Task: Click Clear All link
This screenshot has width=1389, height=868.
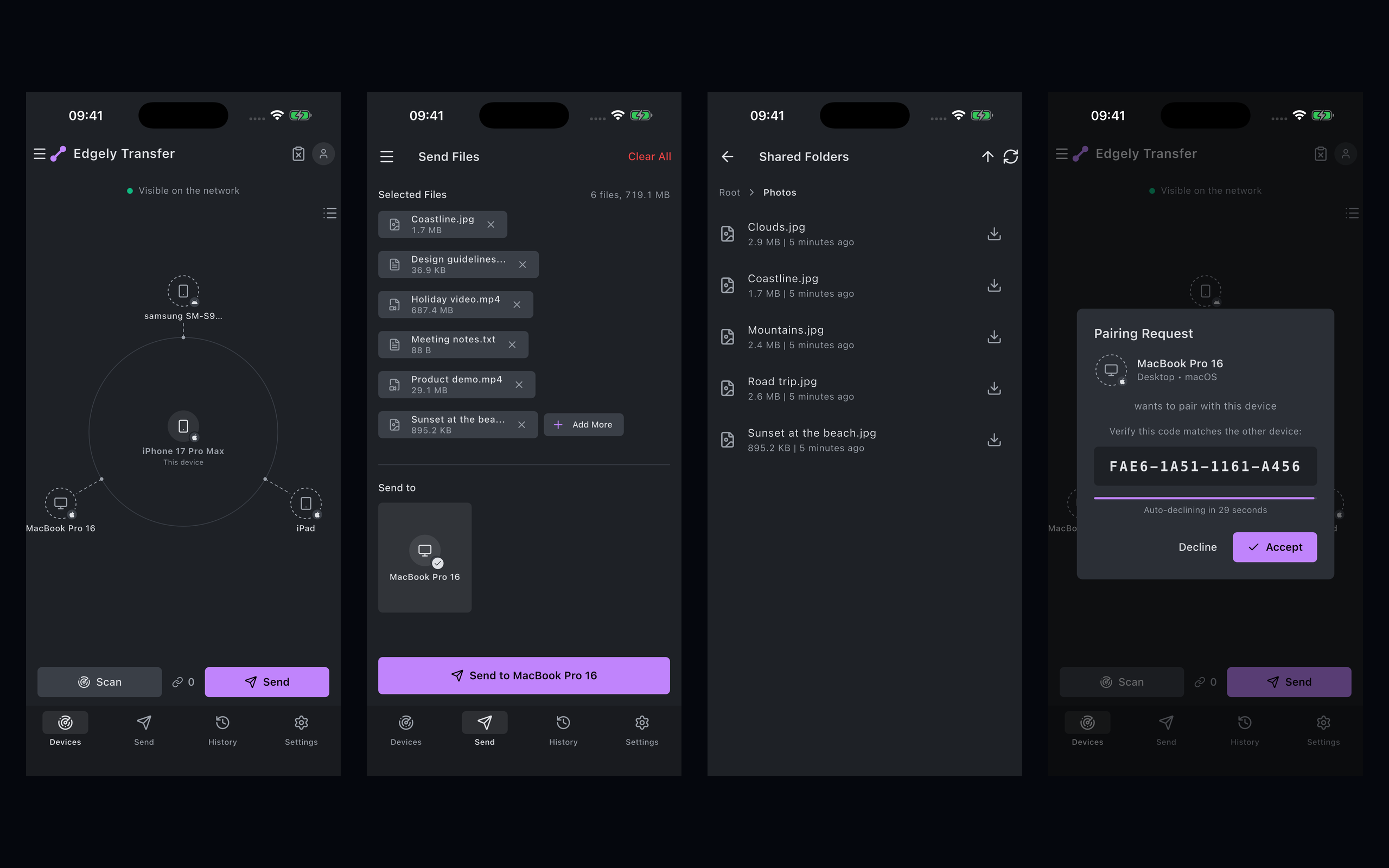Action: click(x=649, y=157)
